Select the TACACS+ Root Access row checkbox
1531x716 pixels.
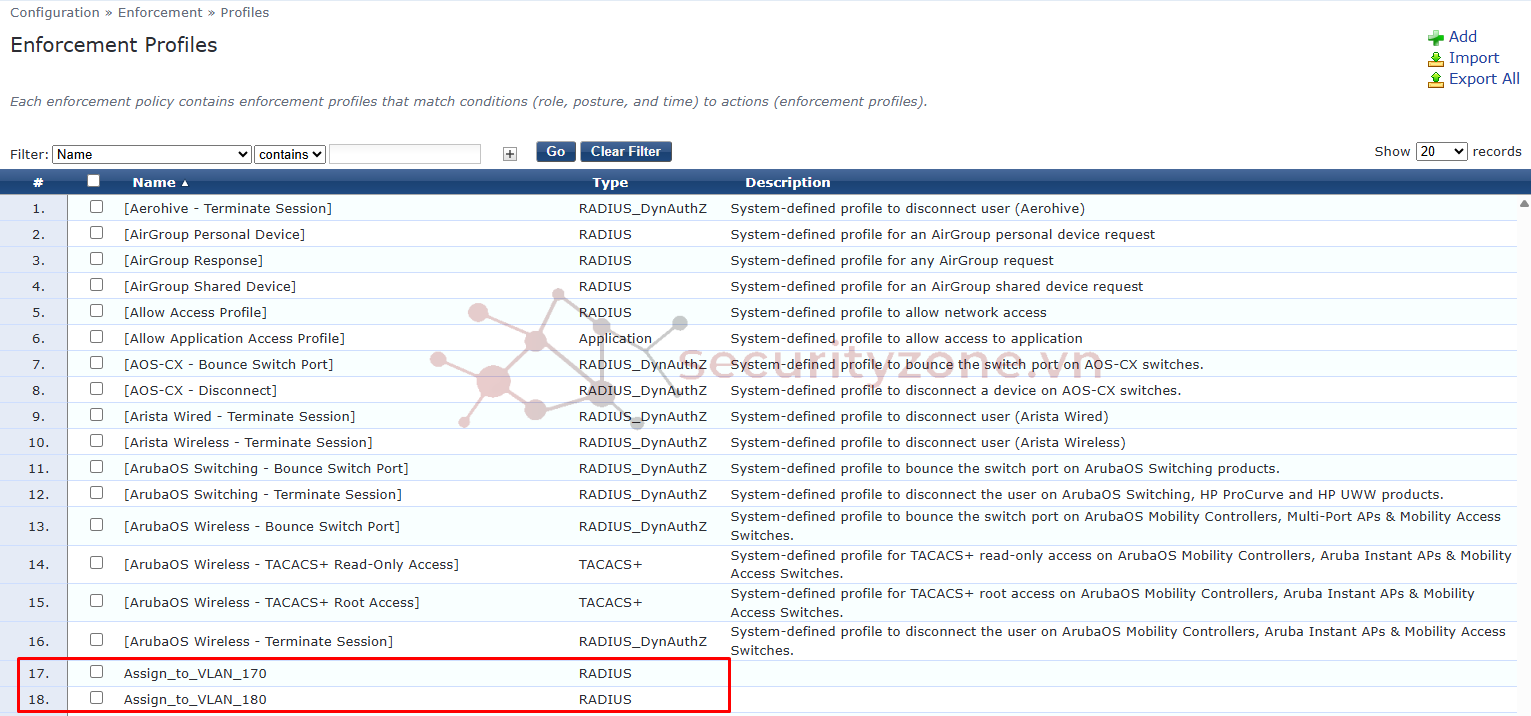tap(96, 601)
